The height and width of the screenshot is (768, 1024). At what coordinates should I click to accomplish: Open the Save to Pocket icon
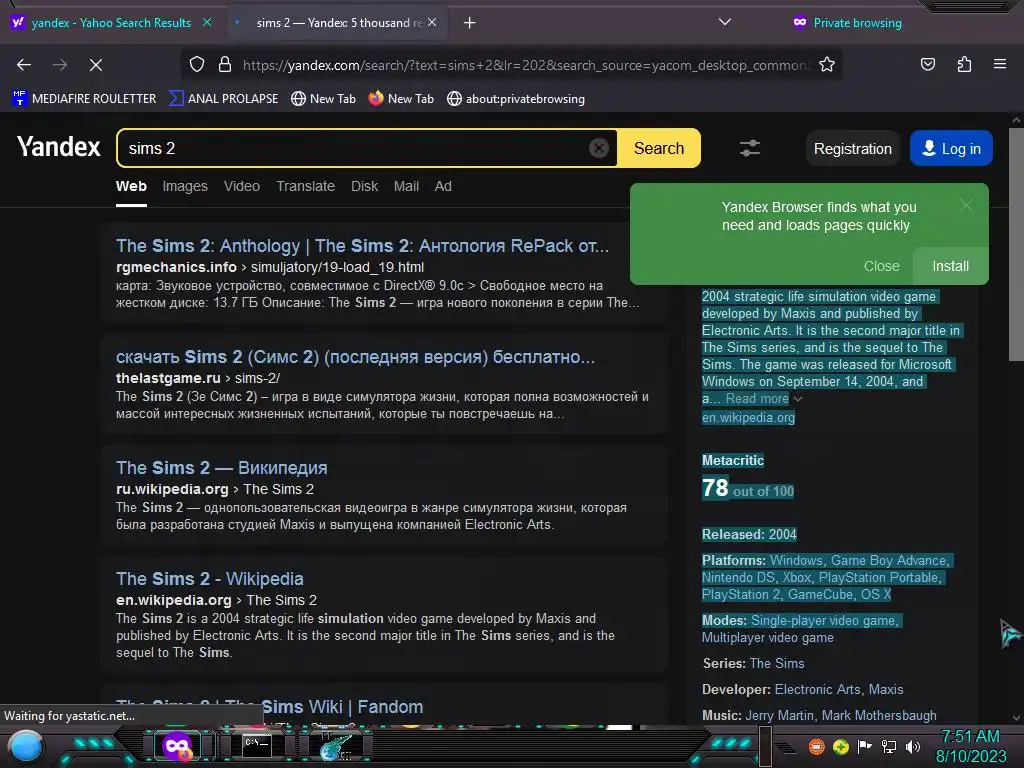(927, 64)
